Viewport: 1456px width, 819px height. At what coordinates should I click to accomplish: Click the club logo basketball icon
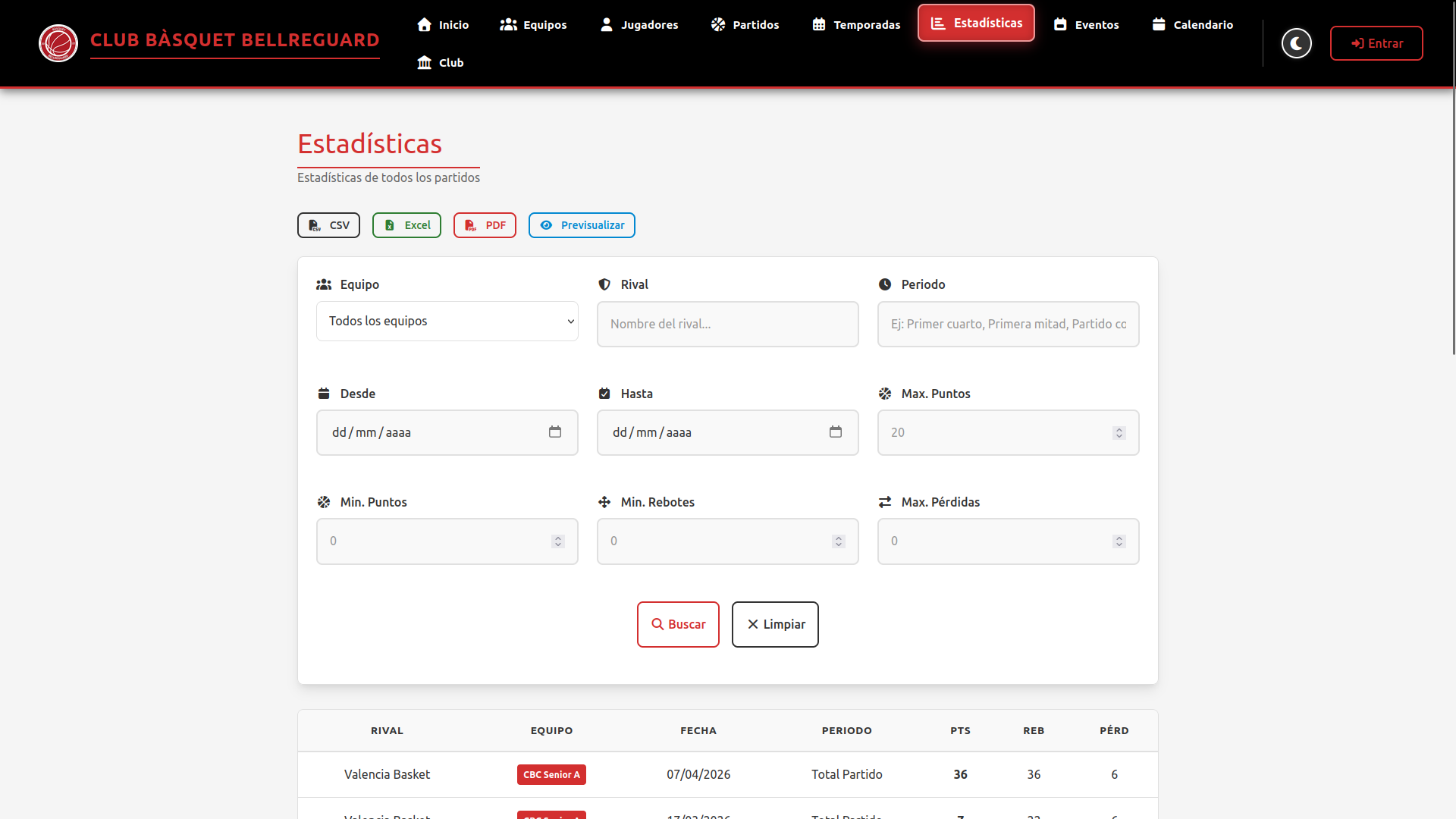(x=58, y=43)
